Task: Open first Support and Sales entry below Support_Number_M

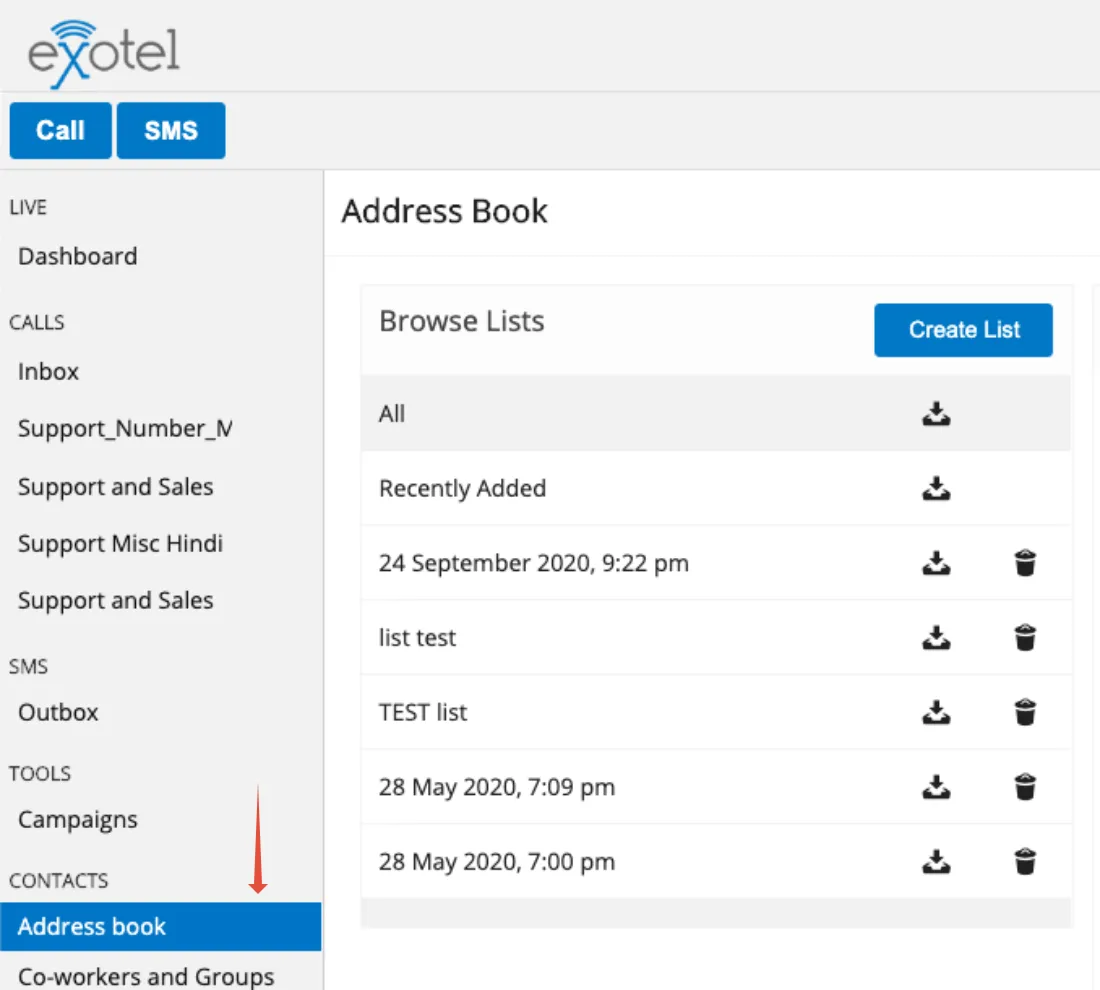Action: [116, 487]
